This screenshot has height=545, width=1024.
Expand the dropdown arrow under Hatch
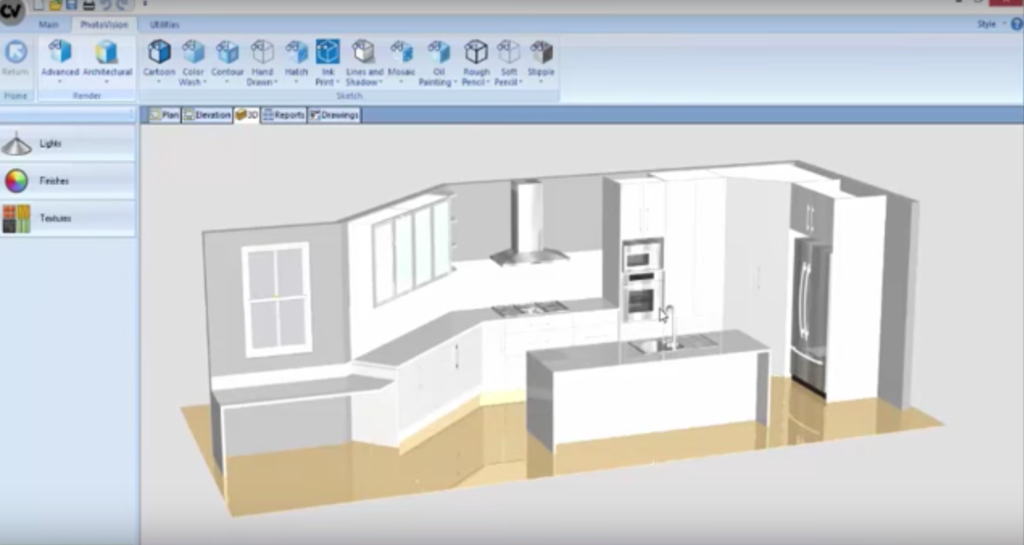[296, 82]
